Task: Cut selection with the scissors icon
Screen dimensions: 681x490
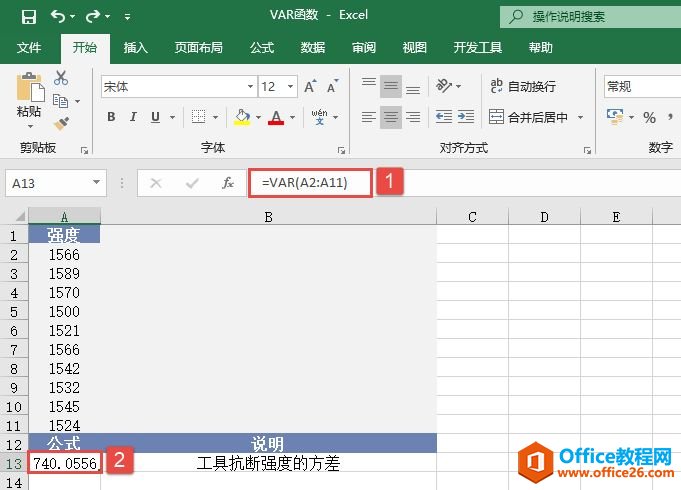Action: [61, 78]
